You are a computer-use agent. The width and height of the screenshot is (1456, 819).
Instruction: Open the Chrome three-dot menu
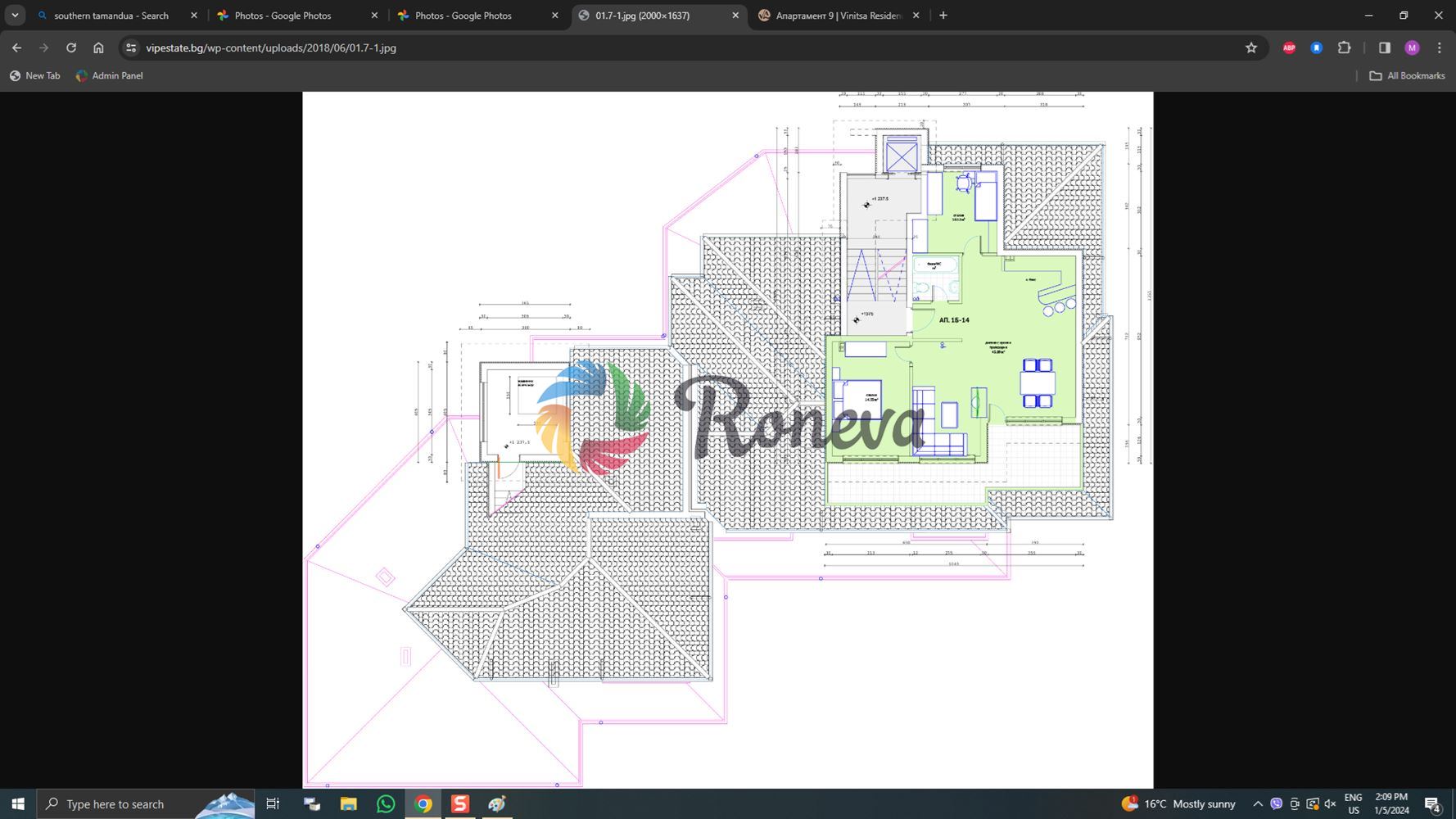pos(1439,48)
